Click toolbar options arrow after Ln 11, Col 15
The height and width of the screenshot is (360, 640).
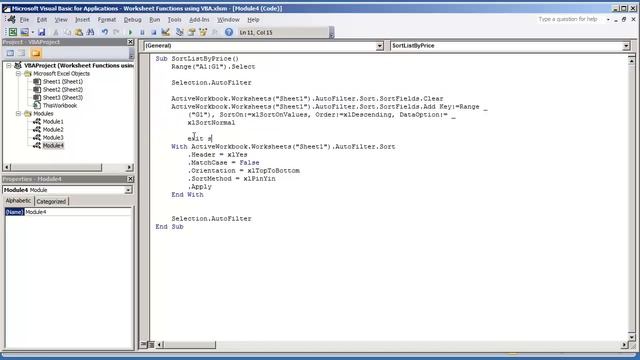pos(331,33)
